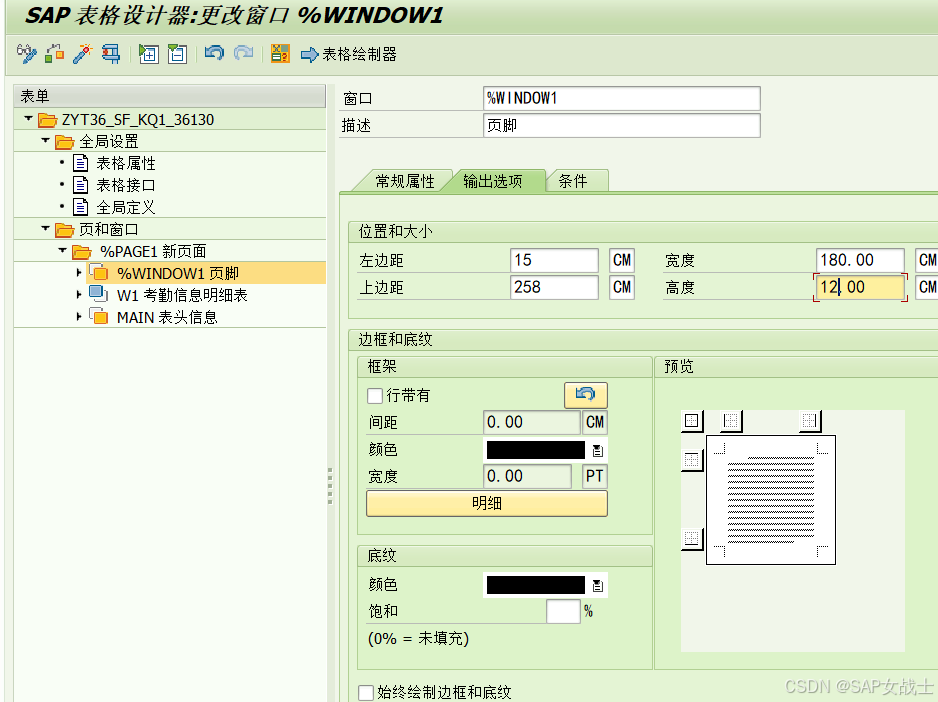The image size is (938, 702).
Task: Open 左边距 unit CM field
Action: 622,260
